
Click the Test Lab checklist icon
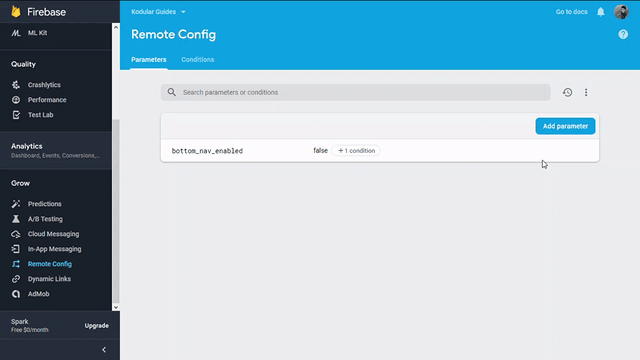click(16, 115)
